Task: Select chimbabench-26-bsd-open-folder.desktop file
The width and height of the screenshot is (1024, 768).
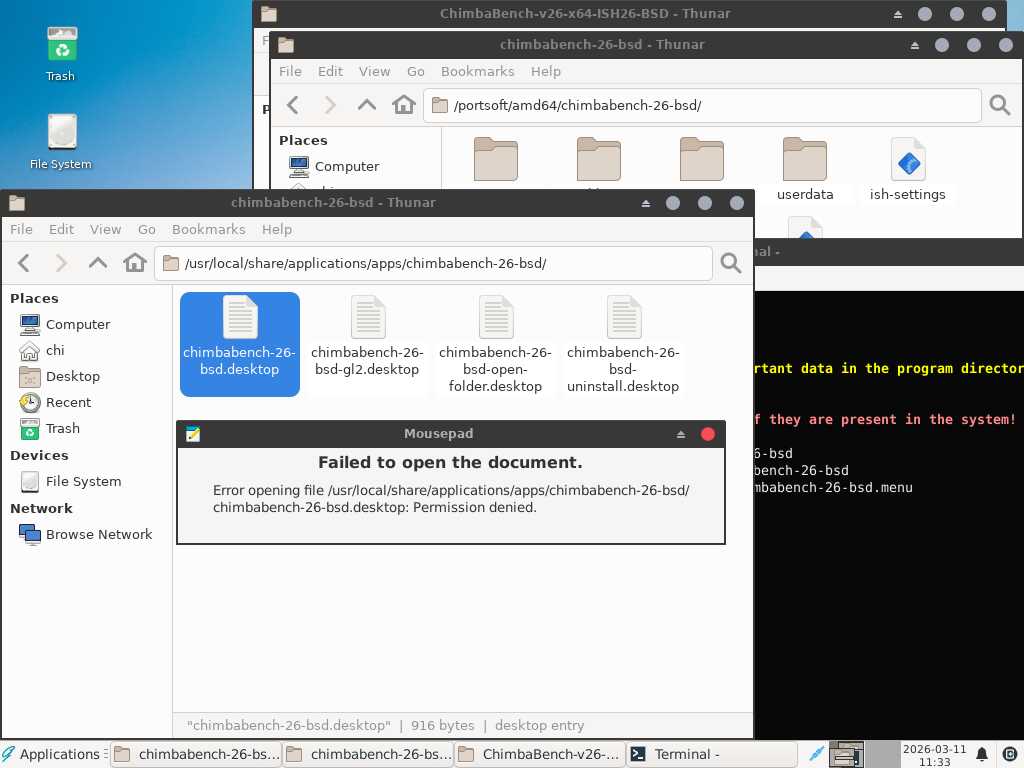Action: pyautogui.click(x=495, y=345)
